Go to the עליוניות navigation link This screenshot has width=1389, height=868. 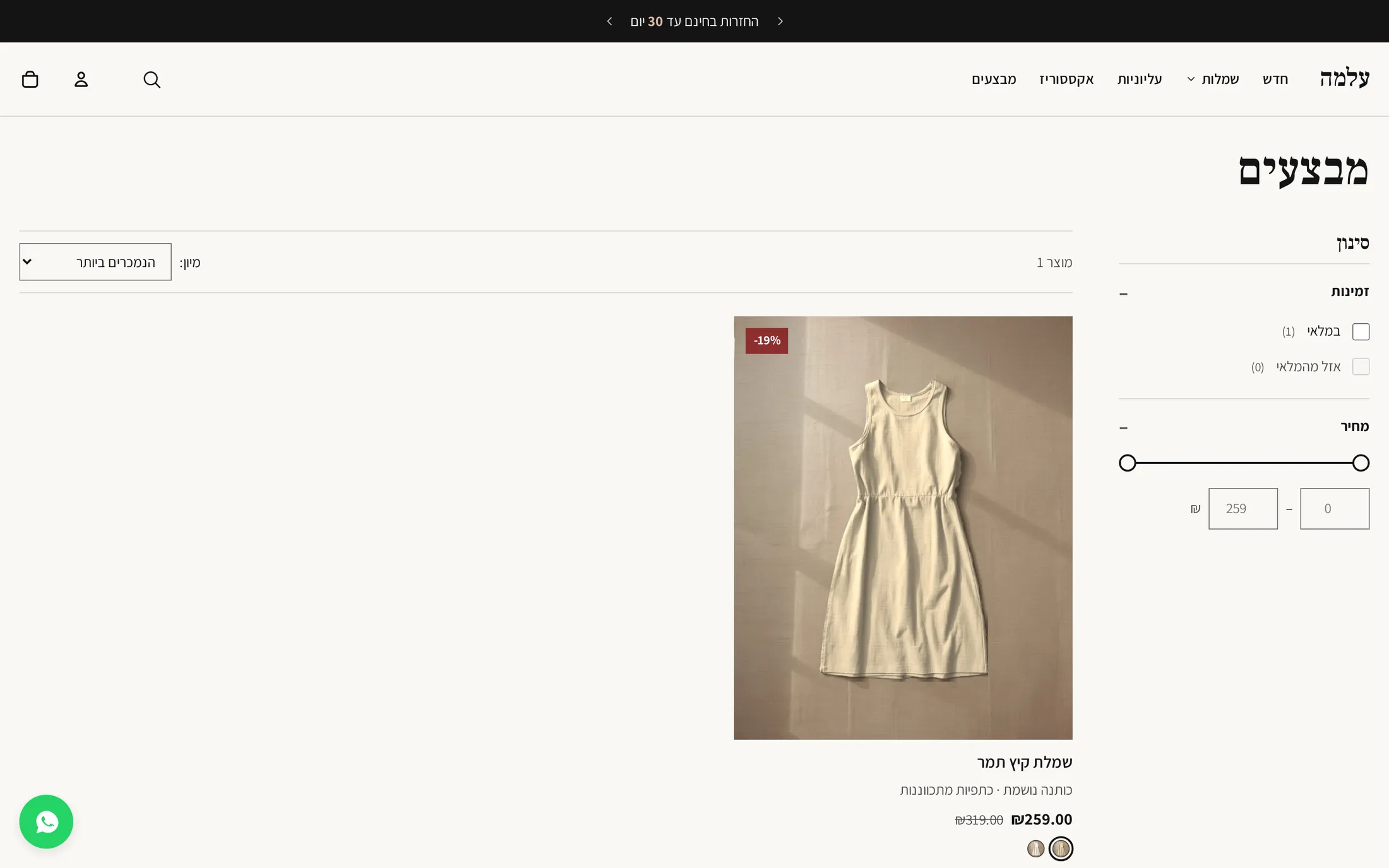pyautogui.click(x=1140, y=80)
